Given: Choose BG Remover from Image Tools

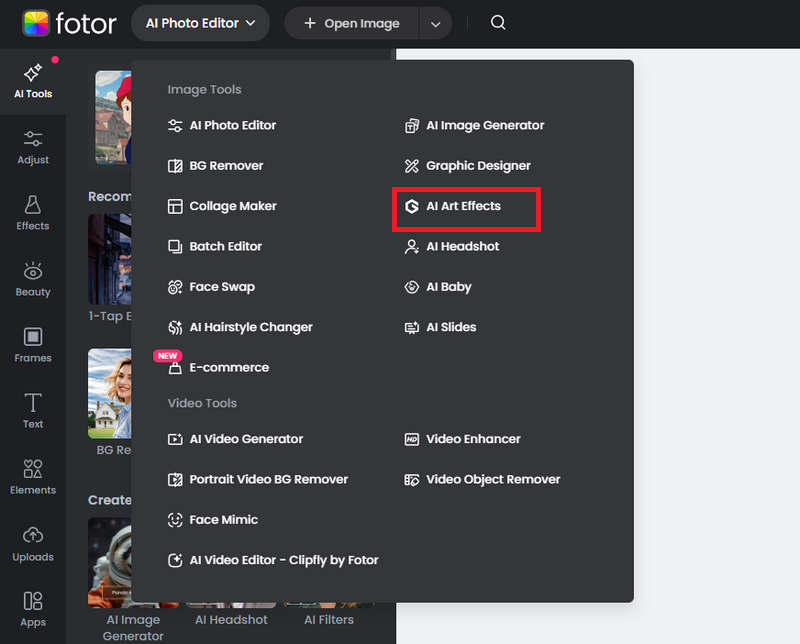Looking at the screenshot, I should pos(216,166).
